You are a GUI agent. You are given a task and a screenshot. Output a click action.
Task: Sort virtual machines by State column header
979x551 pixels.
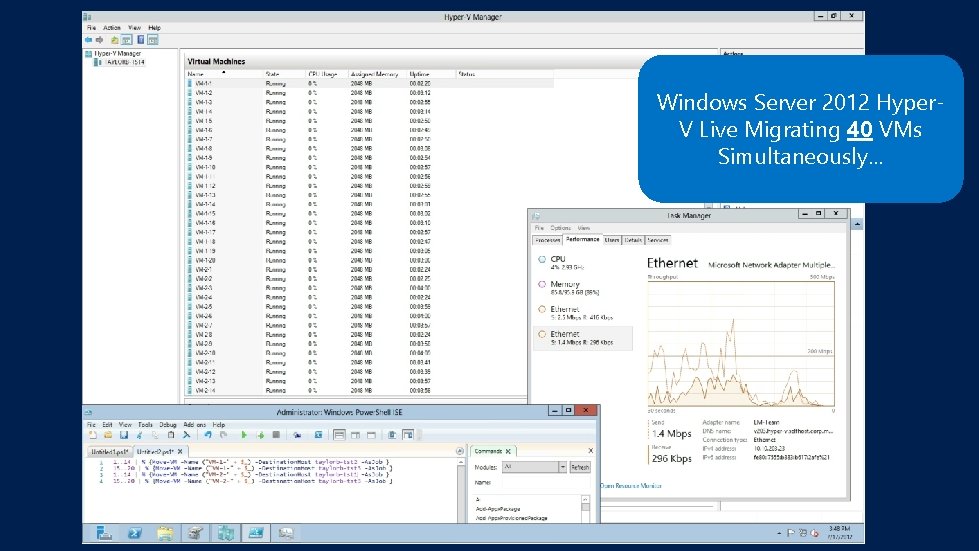pyautogui.click(x=283, y=74)
